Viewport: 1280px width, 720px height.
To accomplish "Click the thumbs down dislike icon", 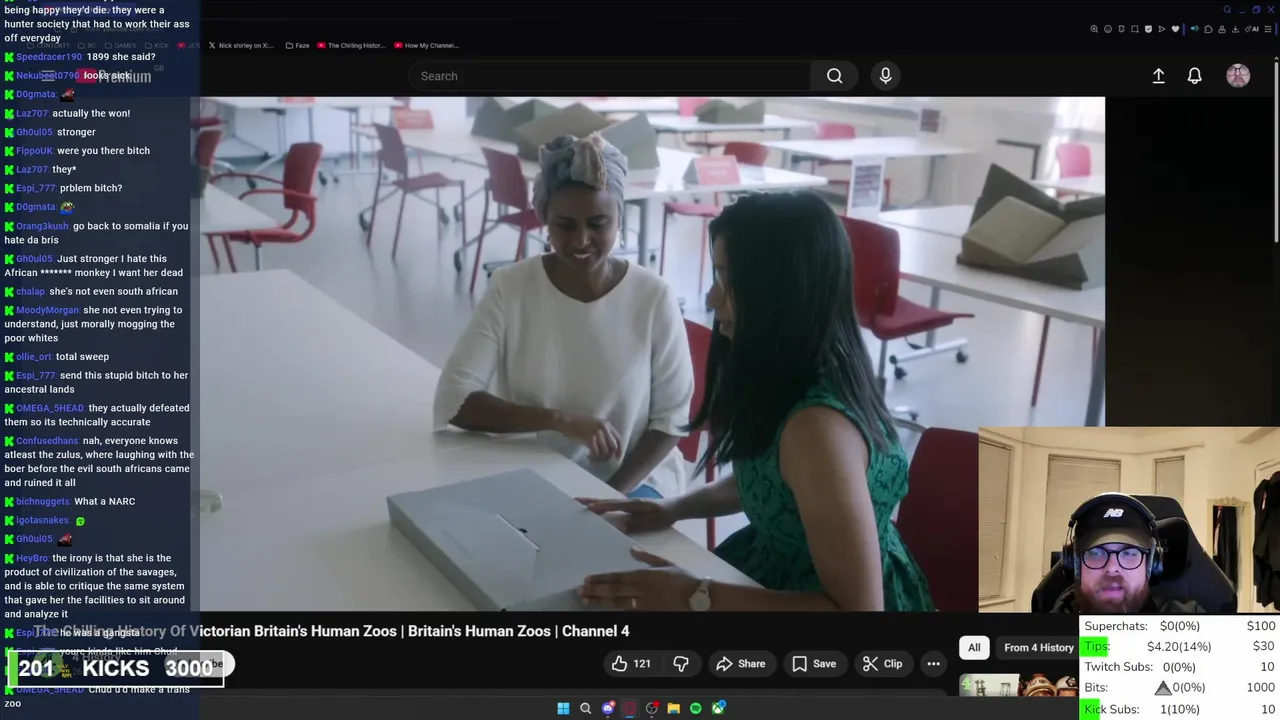I will coord(681,663).
